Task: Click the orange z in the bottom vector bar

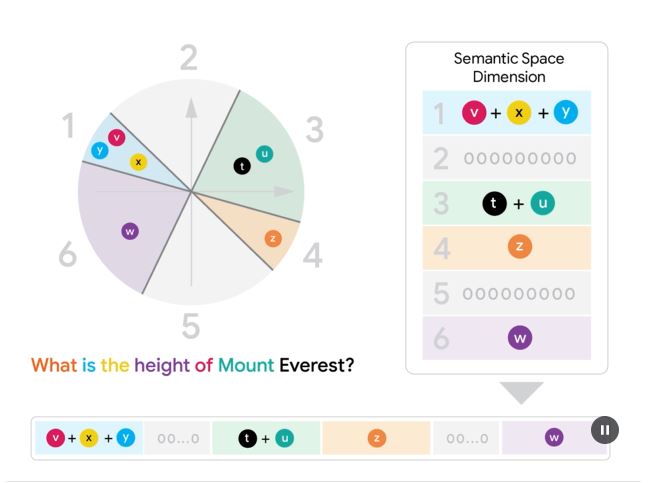Action: pos(376,438)
